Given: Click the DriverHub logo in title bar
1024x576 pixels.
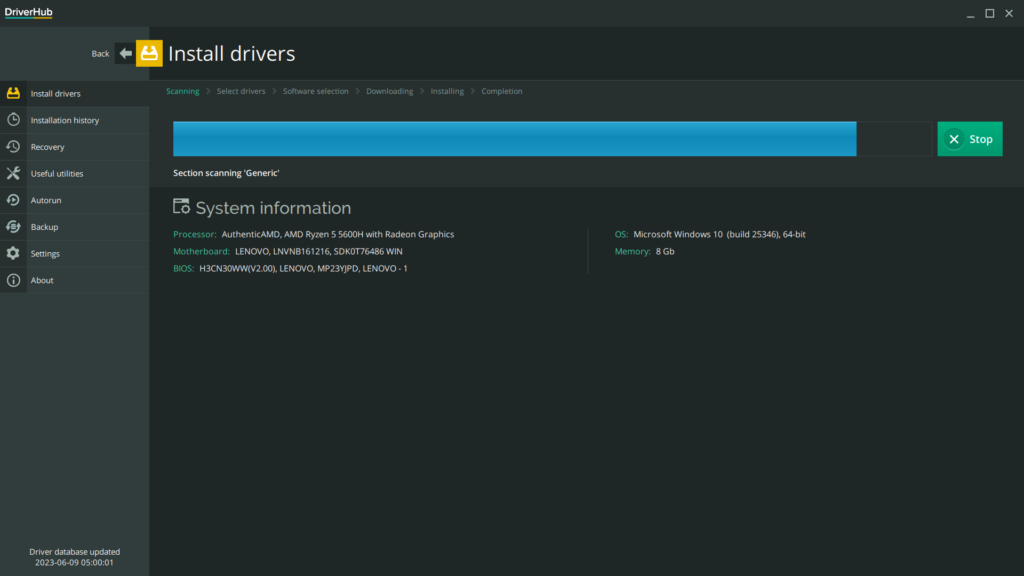Looking at the screenshot, I should [x=27, y=12].
